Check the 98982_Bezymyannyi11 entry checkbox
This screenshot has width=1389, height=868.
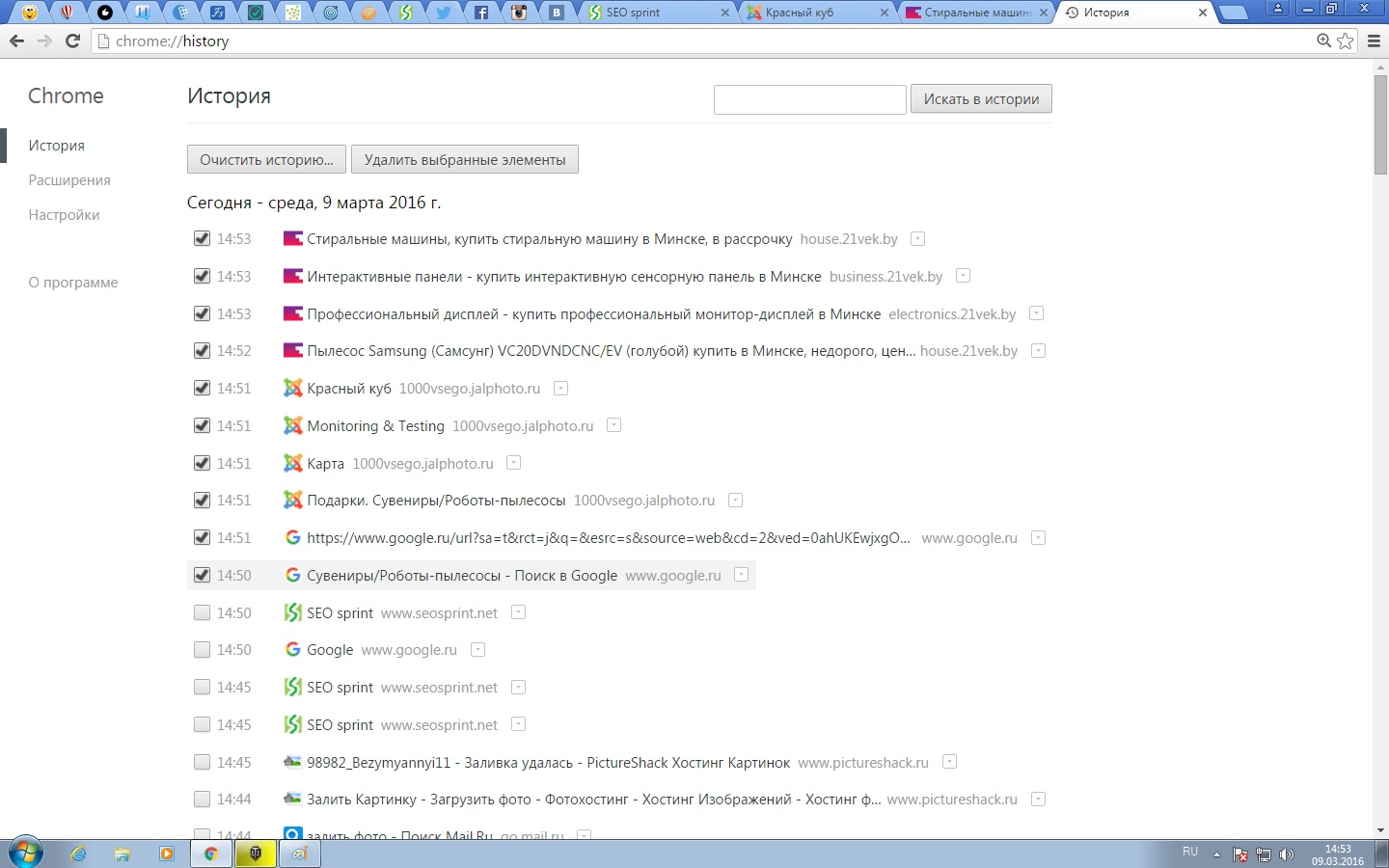[202, 762]
